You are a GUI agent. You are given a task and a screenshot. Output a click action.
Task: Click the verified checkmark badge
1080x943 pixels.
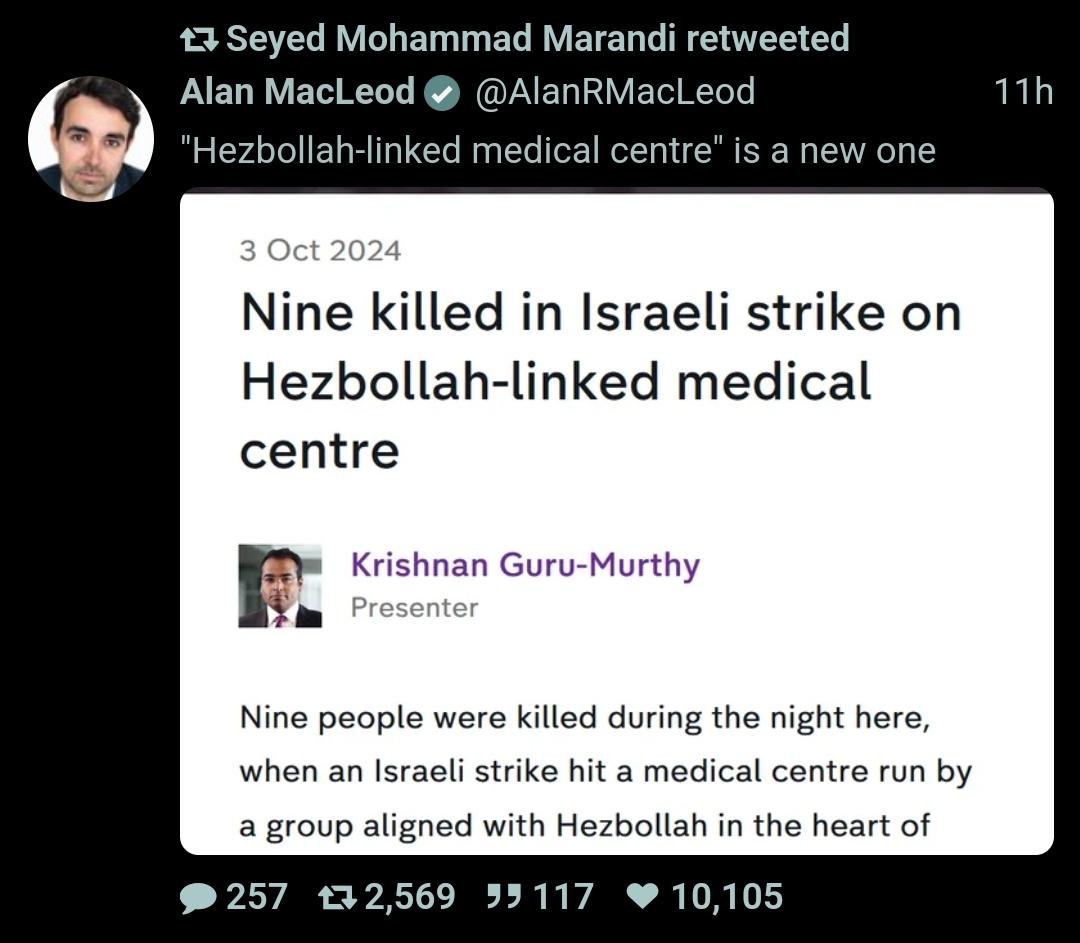click(442, 93)
